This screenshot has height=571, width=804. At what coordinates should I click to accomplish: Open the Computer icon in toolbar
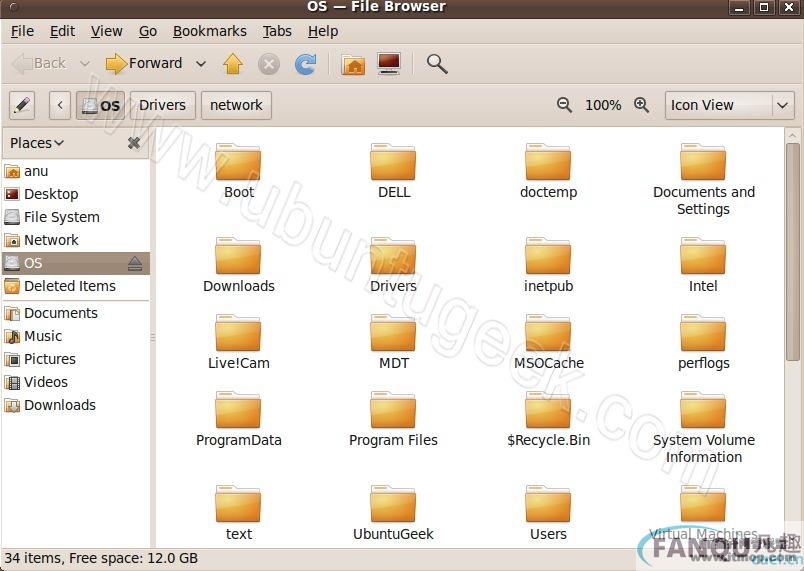[389, 64]
